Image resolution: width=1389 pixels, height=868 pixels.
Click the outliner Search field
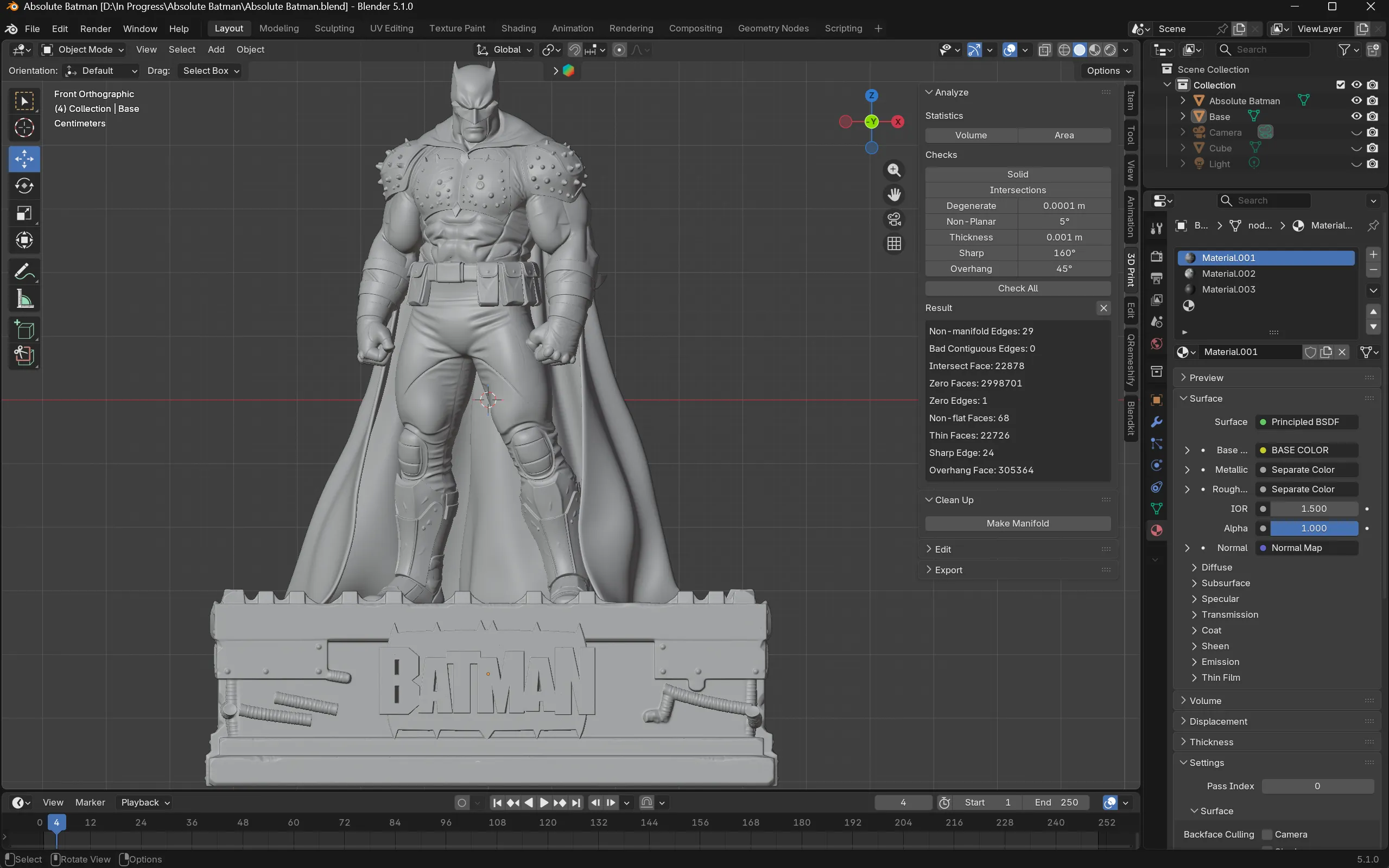(1263, 50)
